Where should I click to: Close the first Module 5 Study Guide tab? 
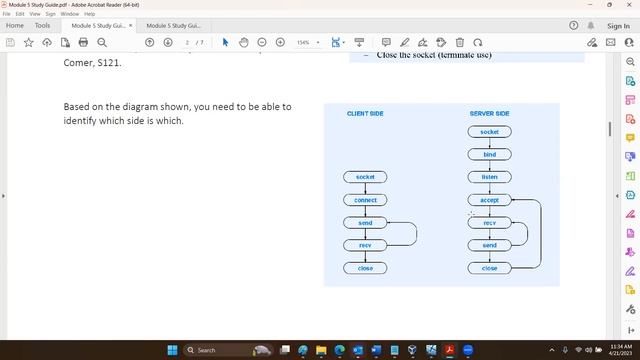(x=131, y=25)
